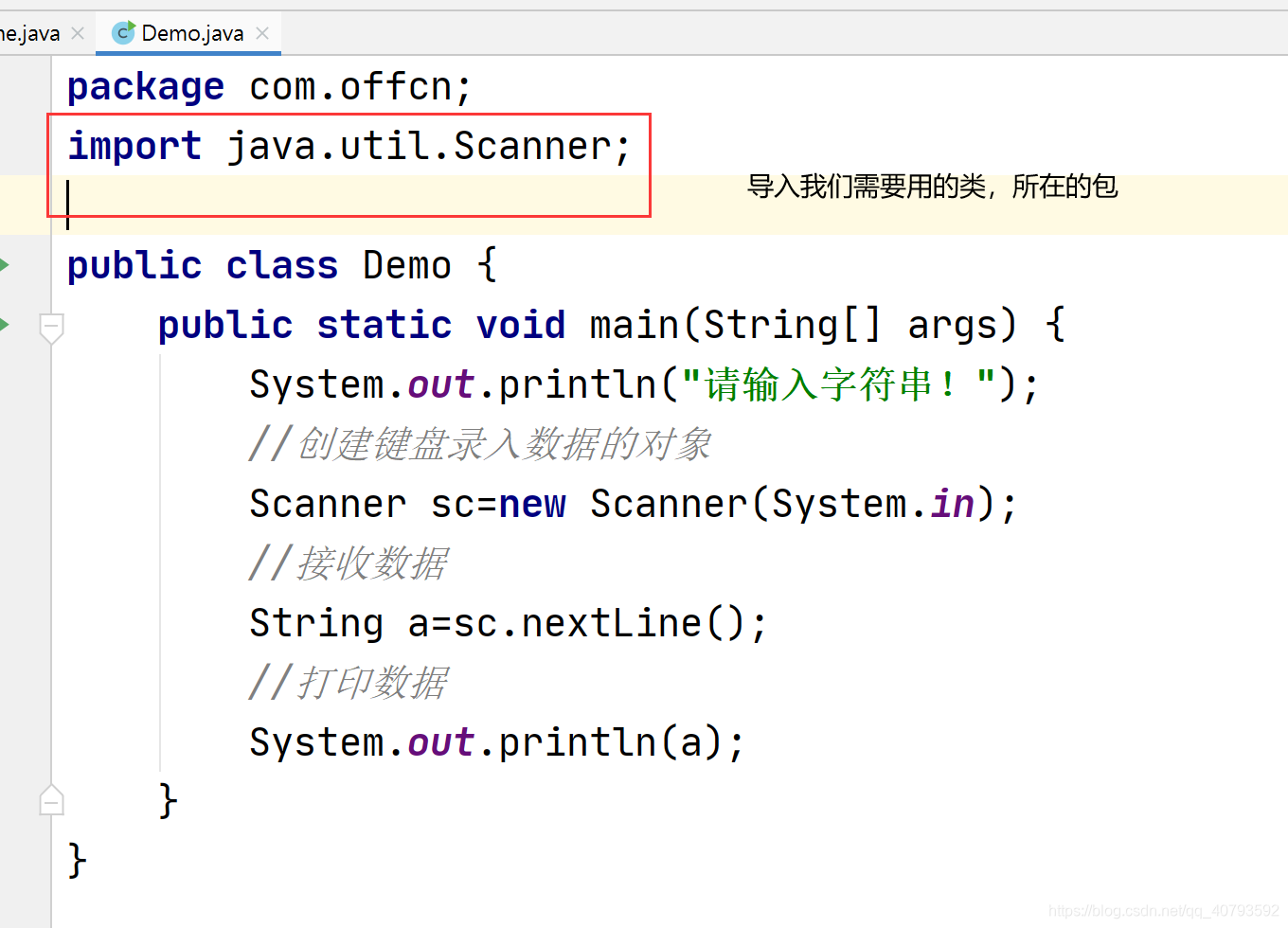Click the comment '//接收数据'

click(x=349, y=563)
